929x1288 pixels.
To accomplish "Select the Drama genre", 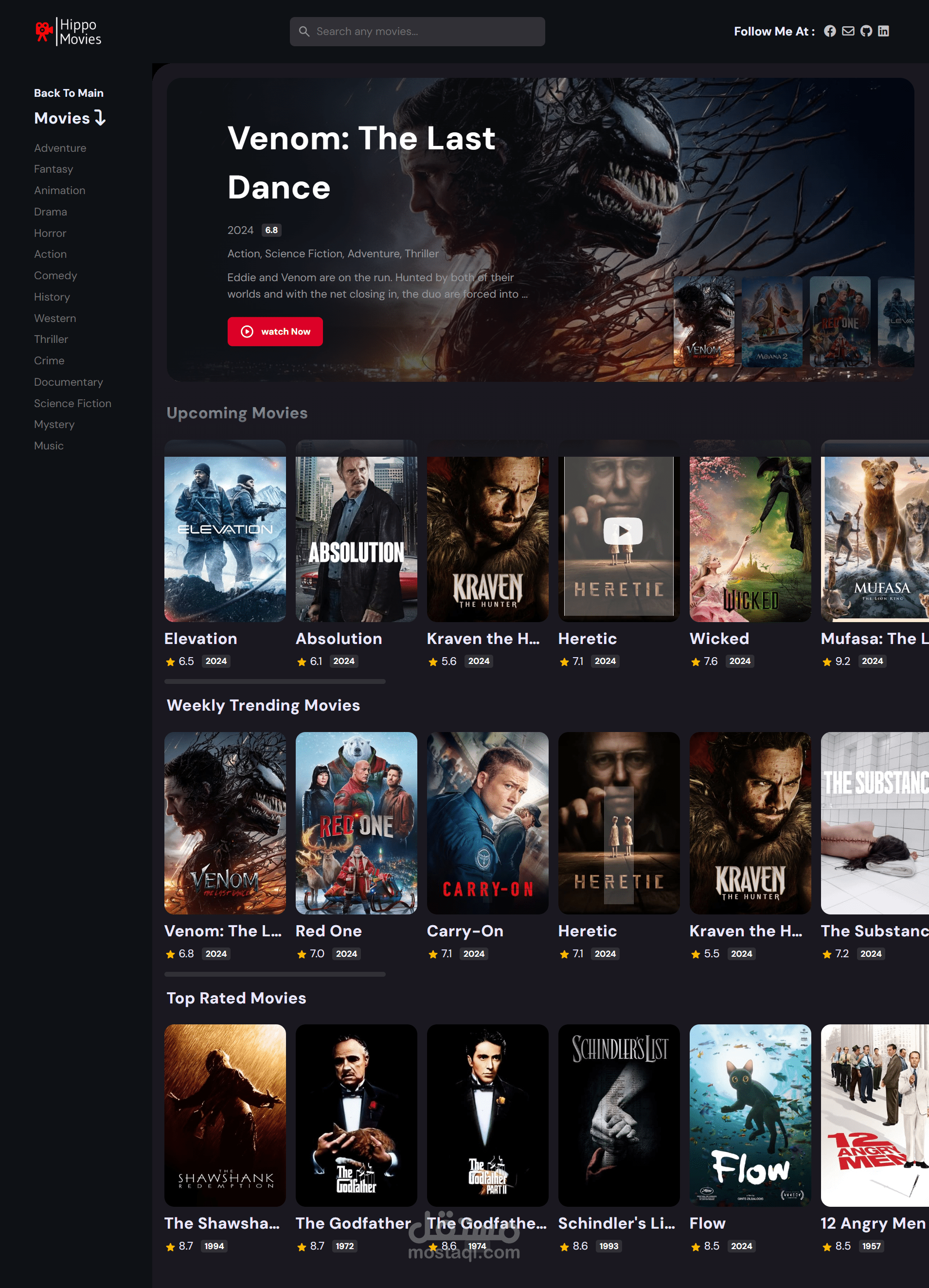I will pyautogui.click(x=51, y=212).
